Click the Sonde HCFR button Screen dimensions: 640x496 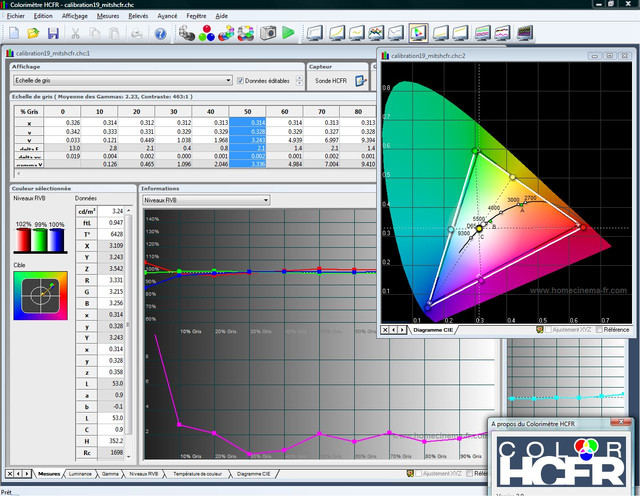pos(329,80)
